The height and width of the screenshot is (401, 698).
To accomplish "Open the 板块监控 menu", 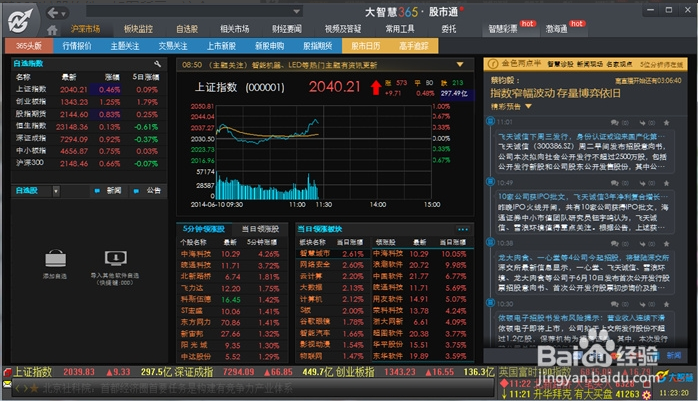I will tap(138, 29).
